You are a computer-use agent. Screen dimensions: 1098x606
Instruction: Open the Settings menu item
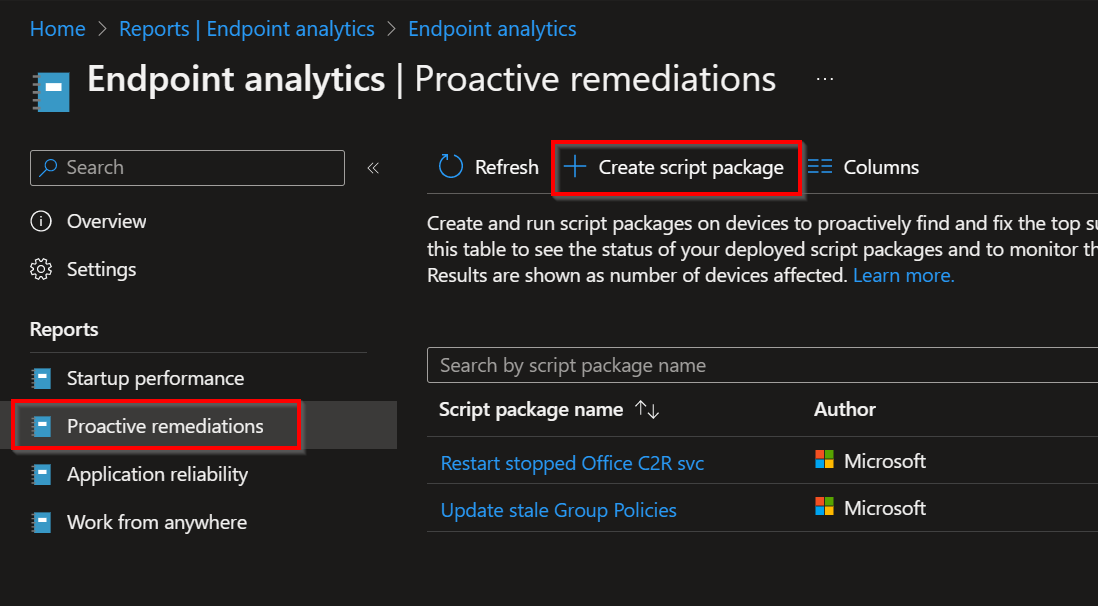102,269
